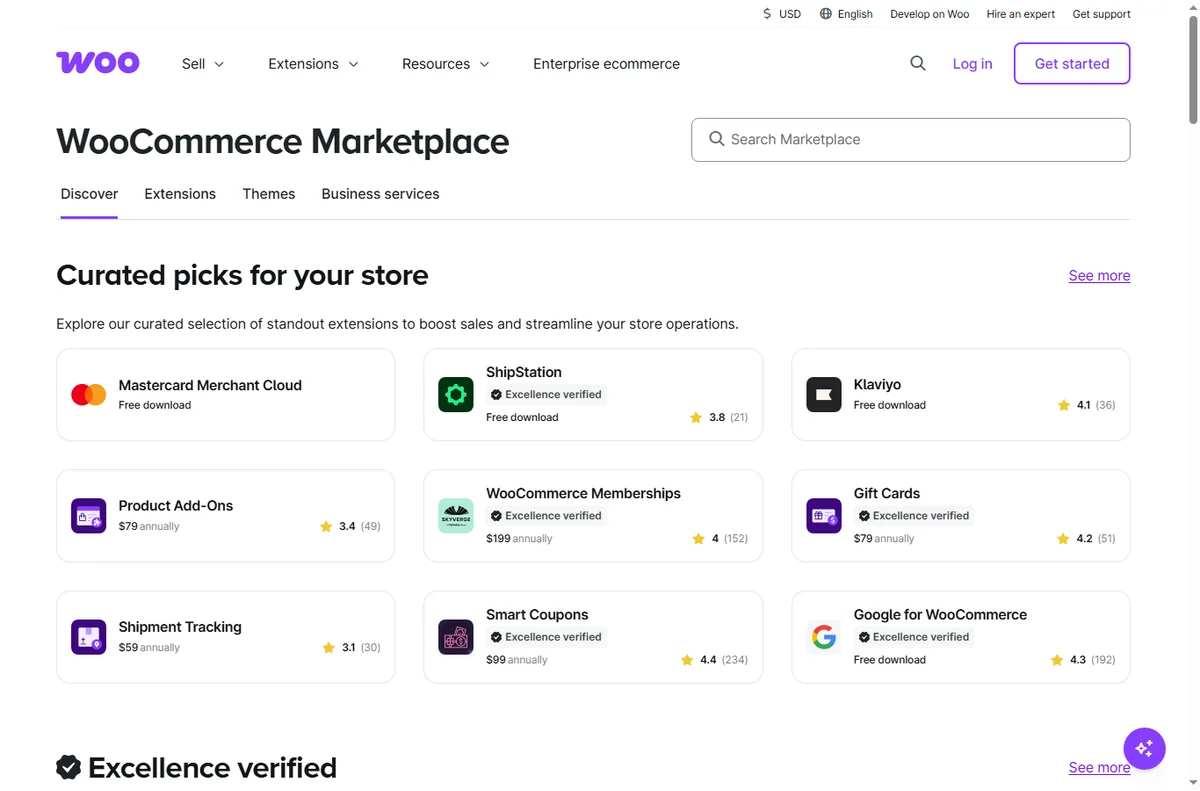
Task: Click the $59 annually price
Action: (149, 647)
